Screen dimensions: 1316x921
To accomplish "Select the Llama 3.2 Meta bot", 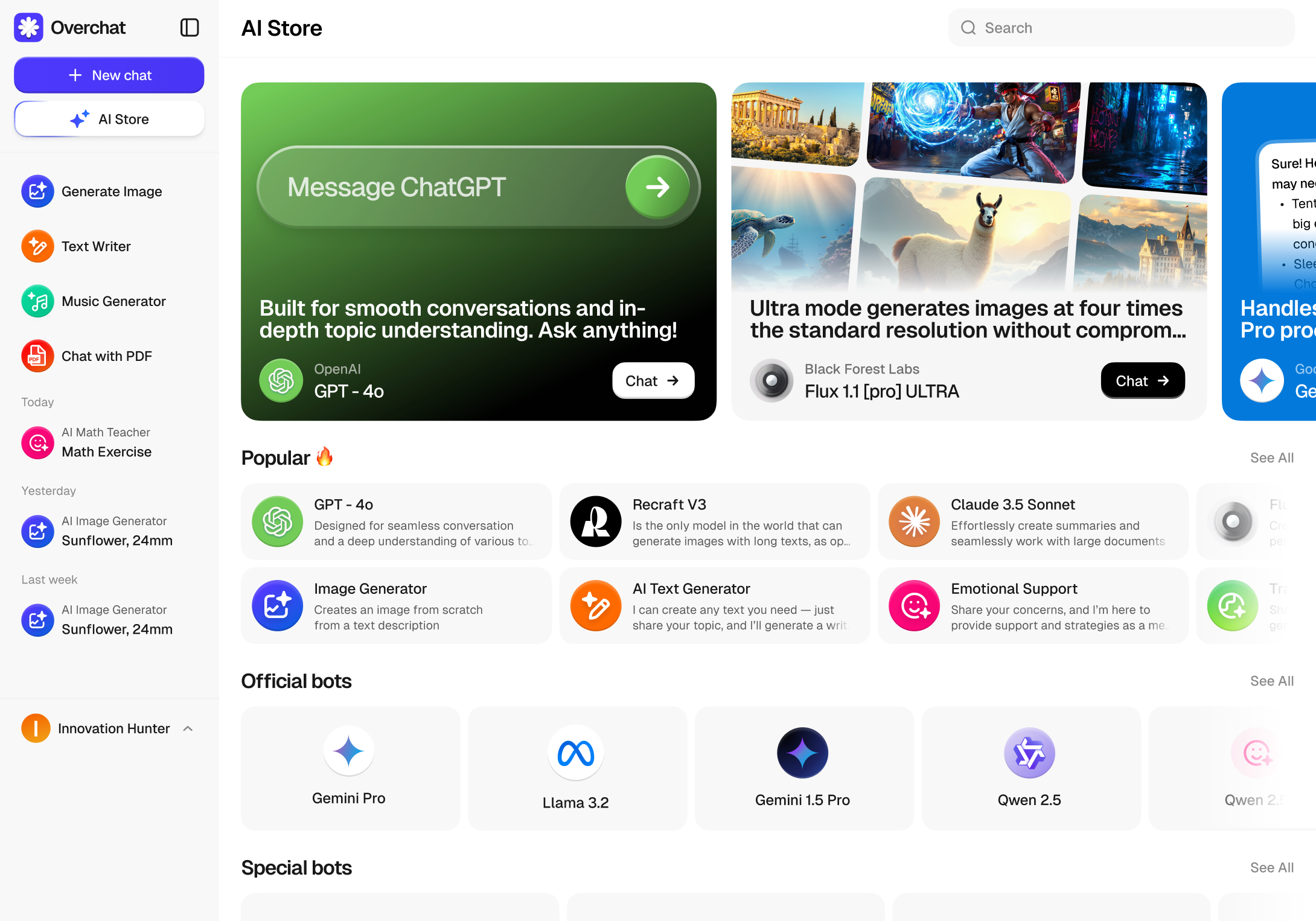I will pos(577,768).
